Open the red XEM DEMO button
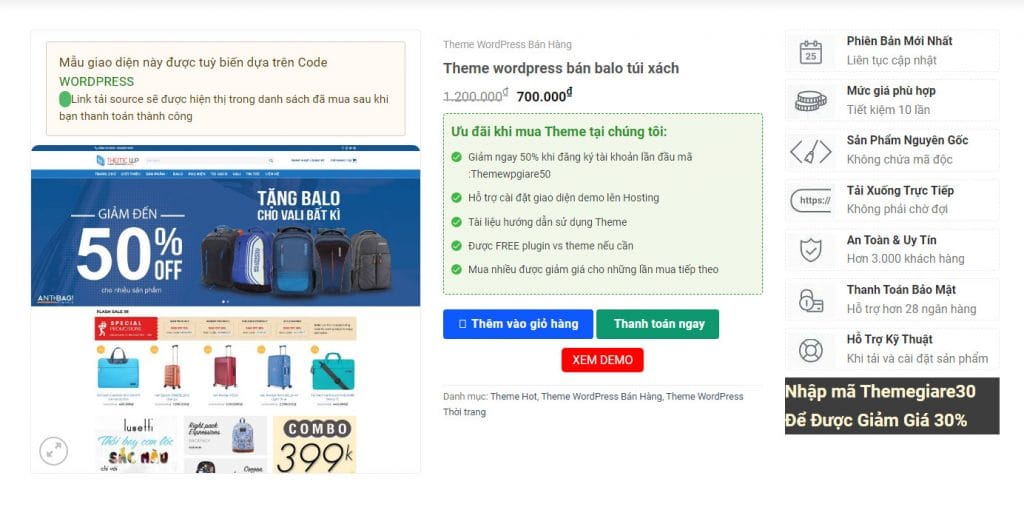The height and width of the screenshot is (507, 1024). [602, 360]
